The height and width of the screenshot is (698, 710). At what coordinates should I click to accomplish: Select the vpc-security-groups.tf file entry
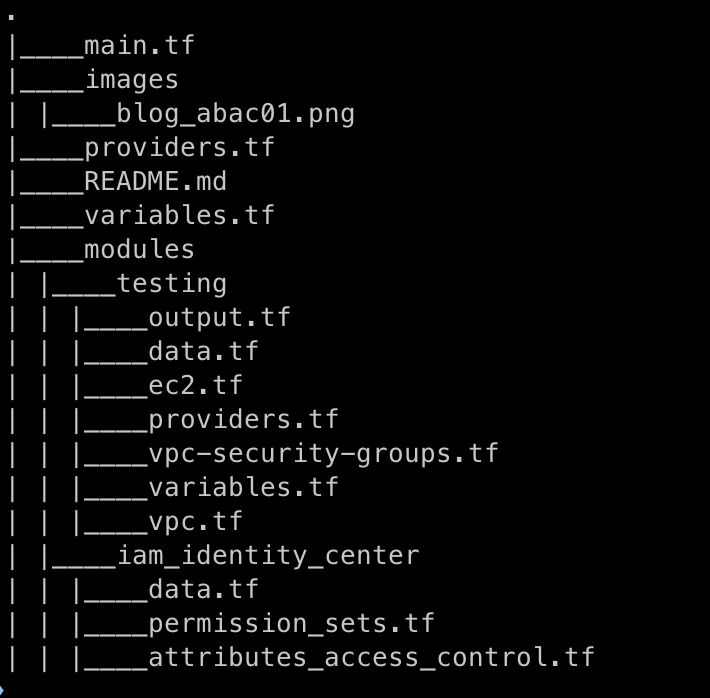(323, 453)
